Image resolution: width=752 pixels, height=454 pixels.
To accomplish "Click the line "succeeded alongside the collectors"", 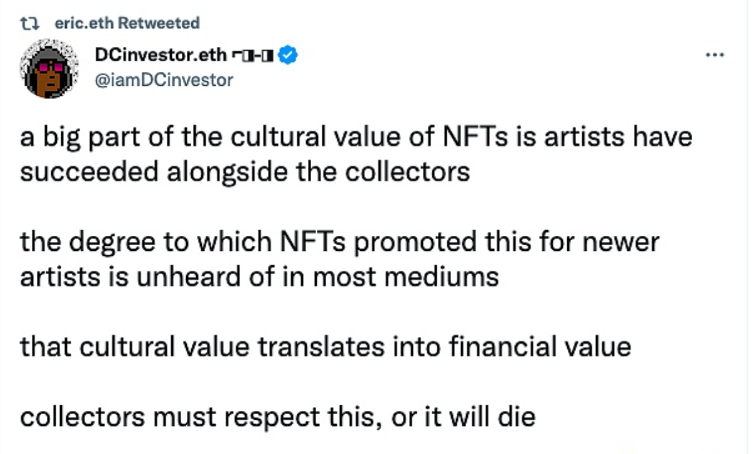I will pyautogui.click(x=244, y=171).
